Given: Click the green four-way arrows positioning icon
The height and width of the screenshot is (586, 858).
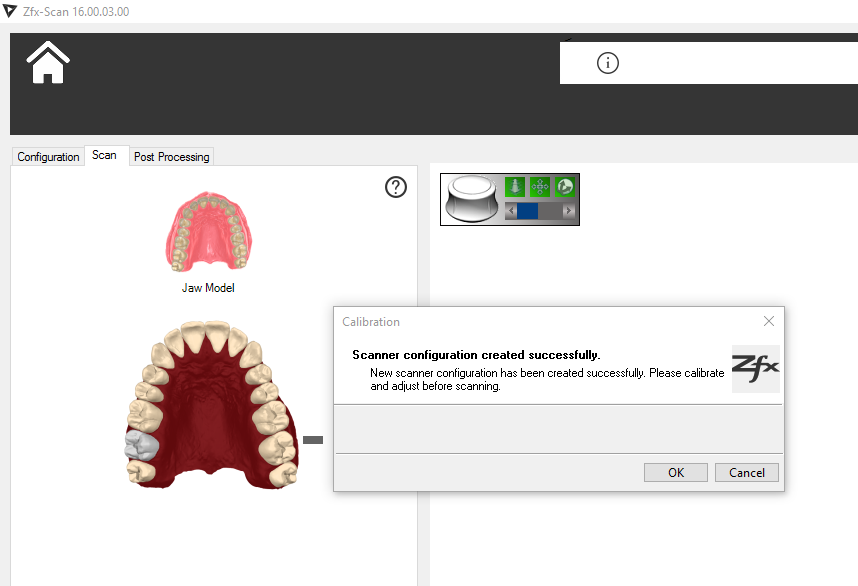Looking at the screenshot, I should click(540, 186).
